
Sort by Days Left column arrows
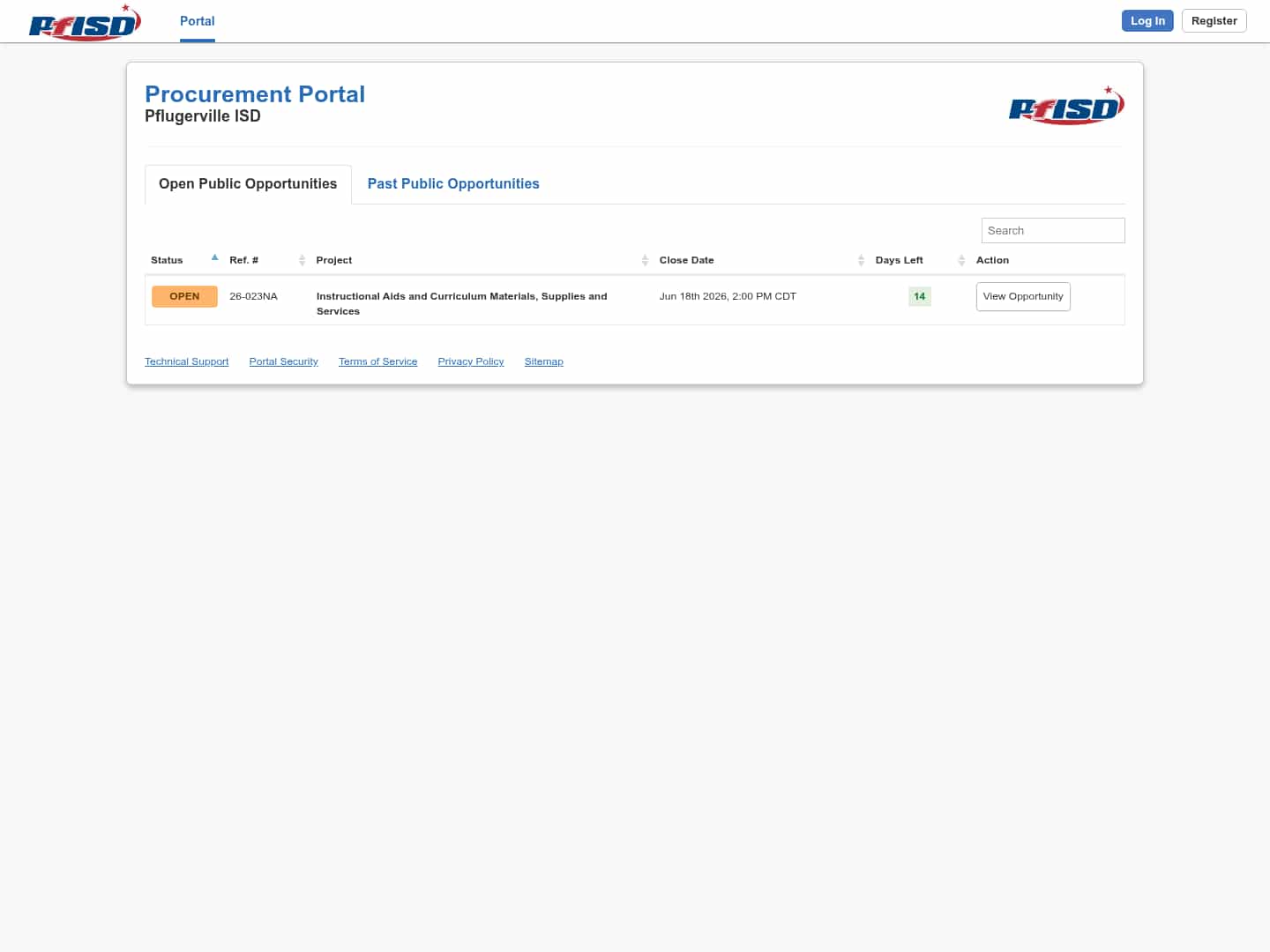pos(961,260)
